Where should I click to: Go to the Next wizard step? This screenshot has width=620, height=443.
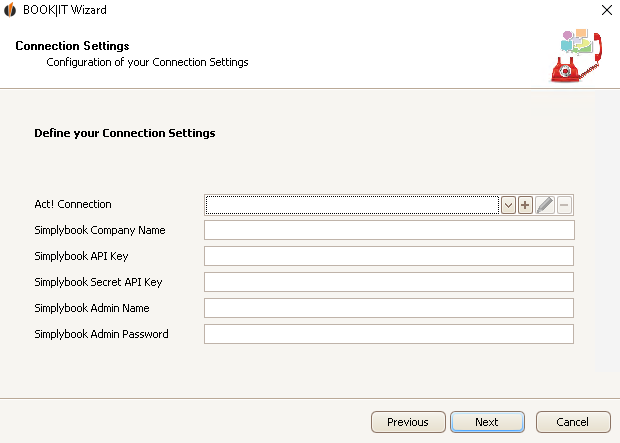click(x=487, y=422)
